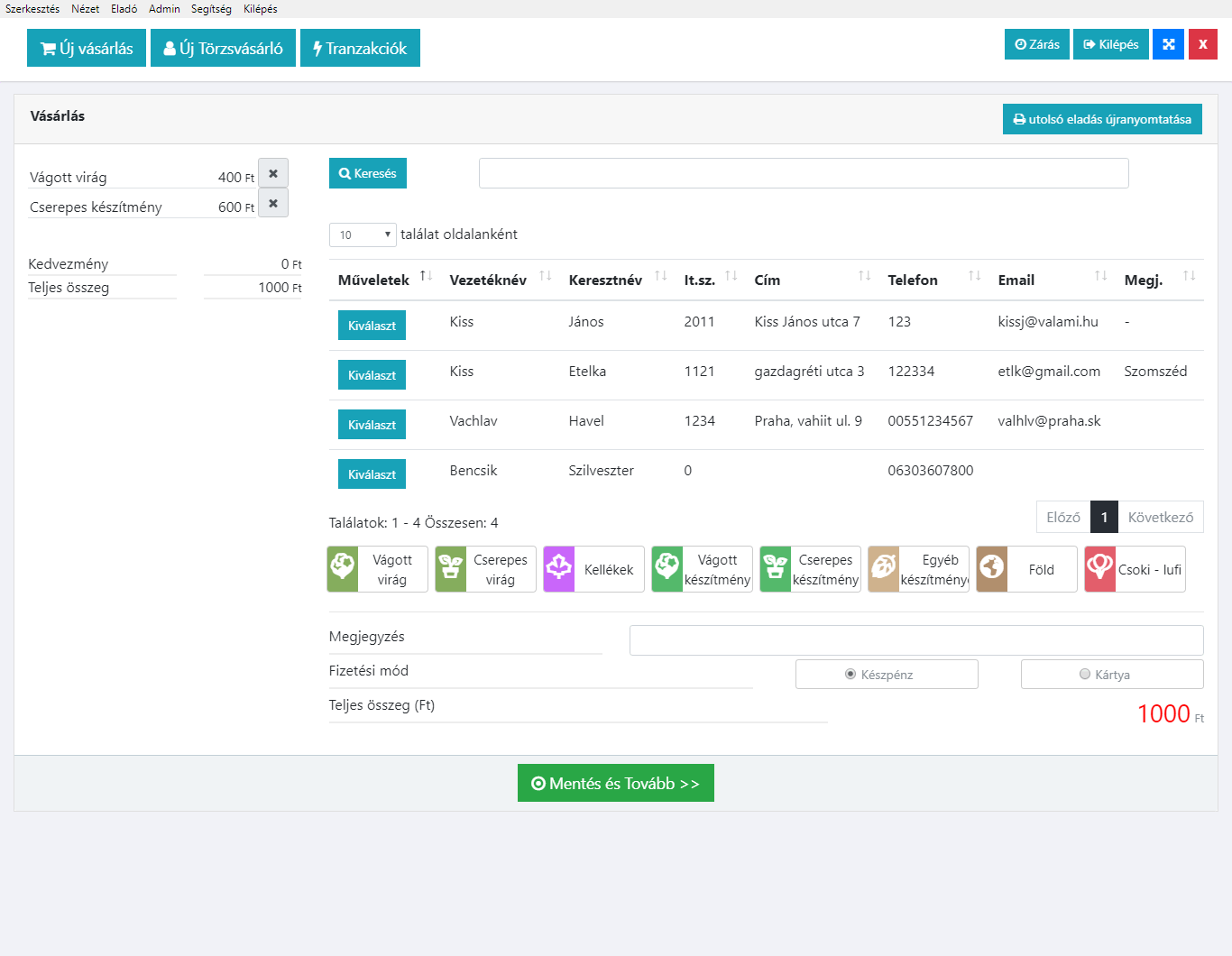Viewport: 1232px width, 956px height.
Task: Click the customer search text field
Action: pos(803,173)
